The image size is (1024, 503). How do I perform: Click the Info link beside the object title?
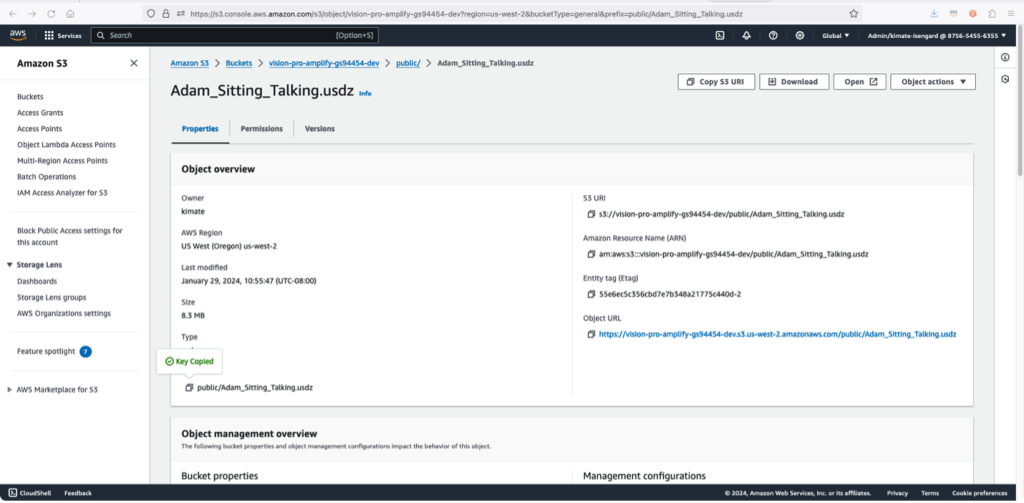coord(365,93)
